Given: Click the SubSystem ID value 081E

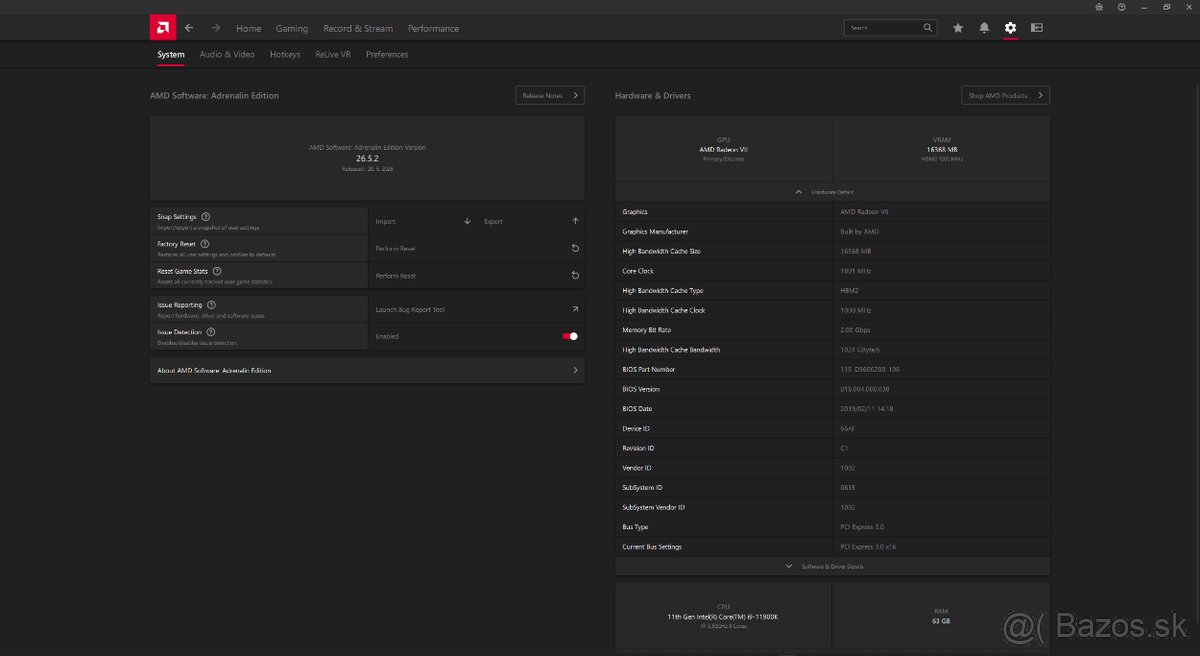Looking at the screenshot, I should (x=848, y=488).
